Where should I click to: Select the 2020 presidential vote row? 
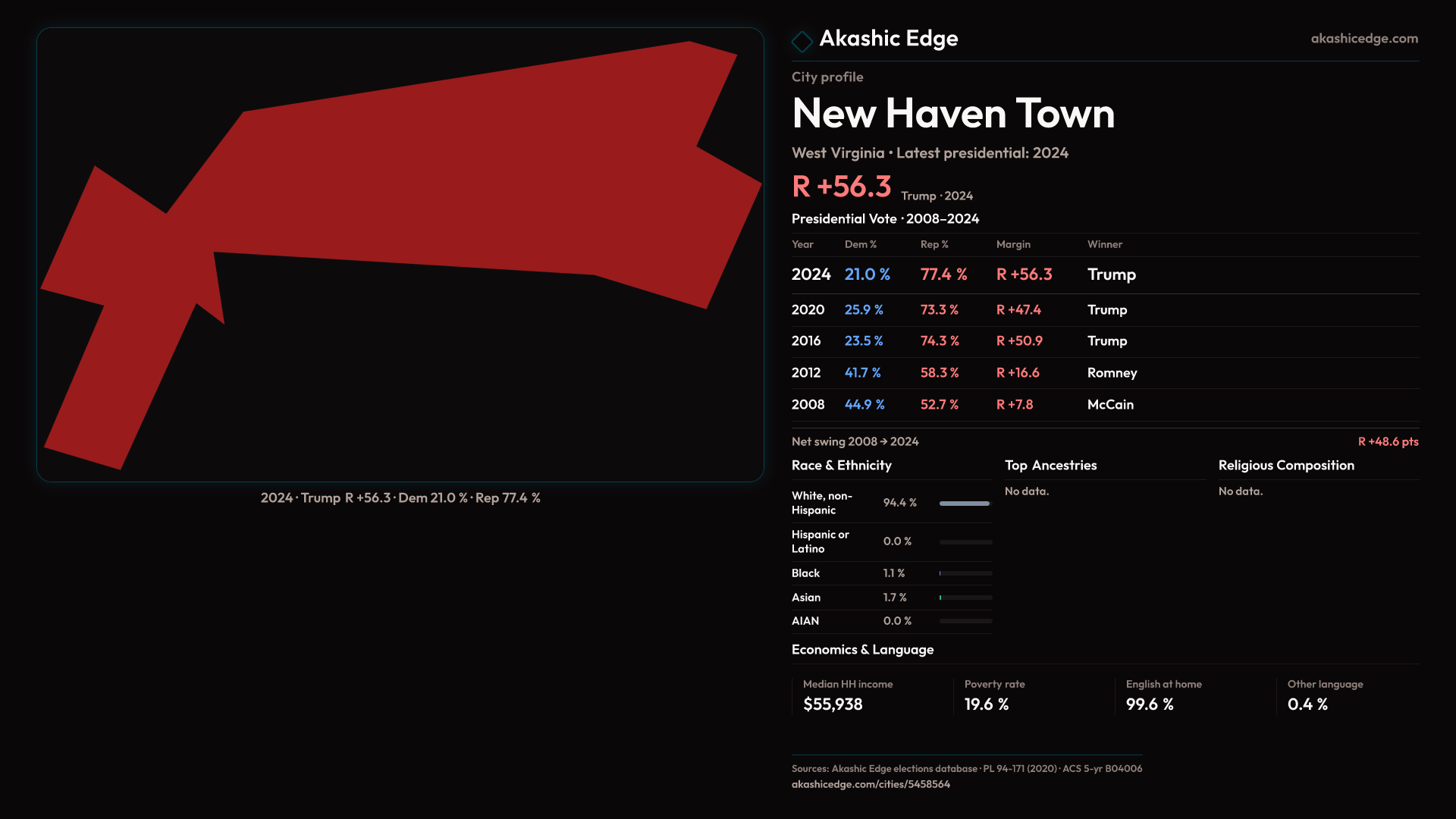[x=1104, y=310]
